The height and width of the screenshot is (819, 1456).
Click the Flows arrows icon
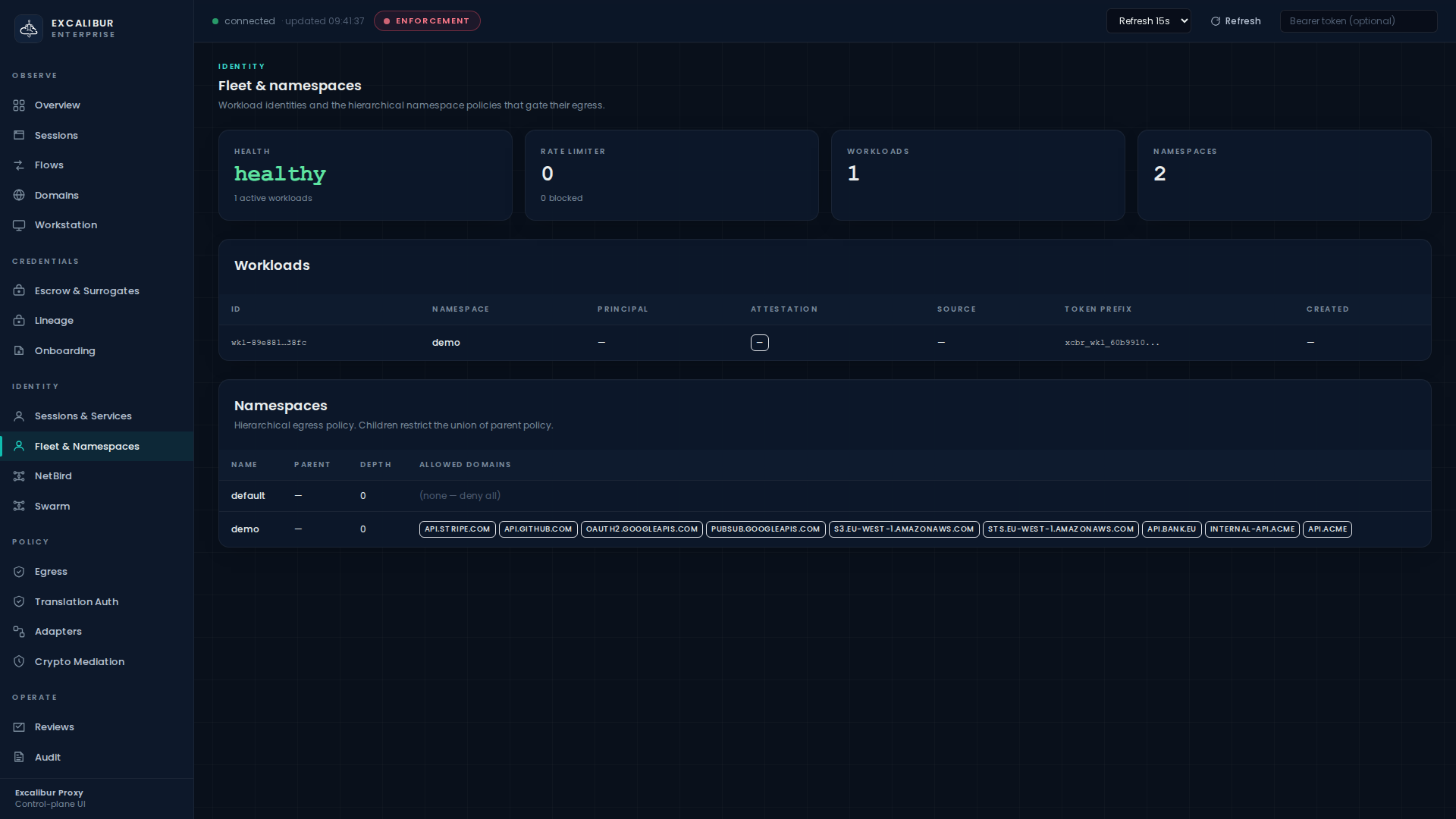tap(19, 165)
